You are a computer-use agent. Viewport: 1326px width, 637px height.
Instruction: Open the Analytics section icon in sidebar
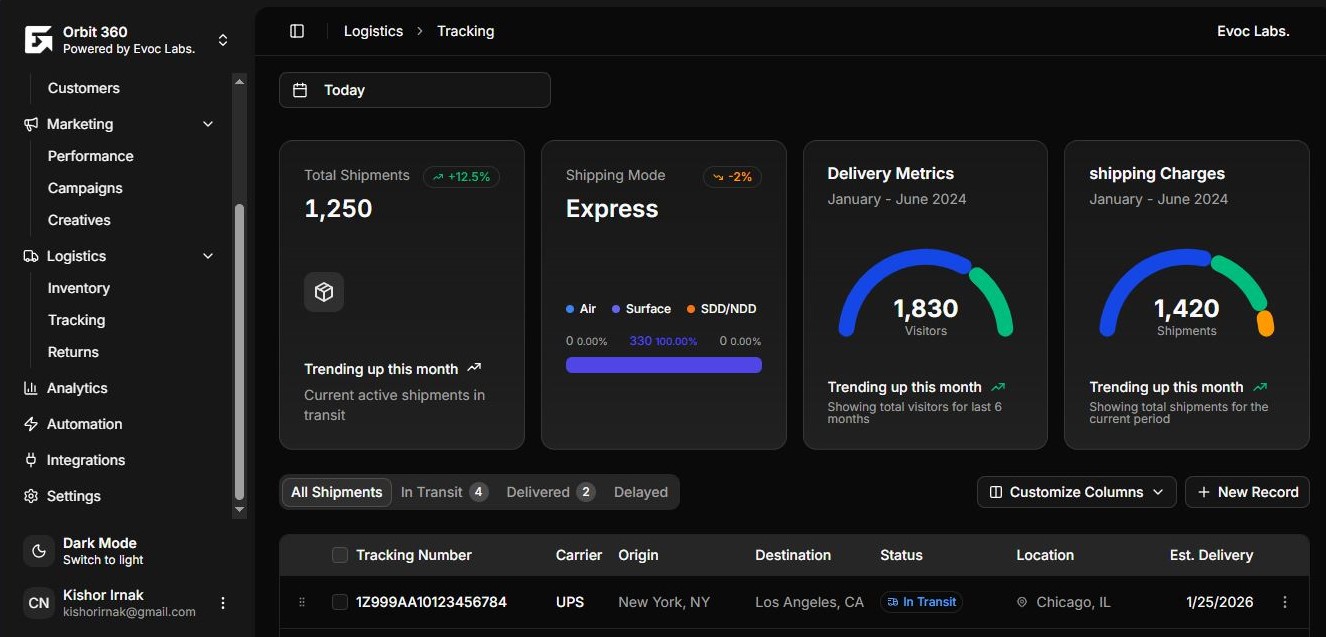[30, 388]
